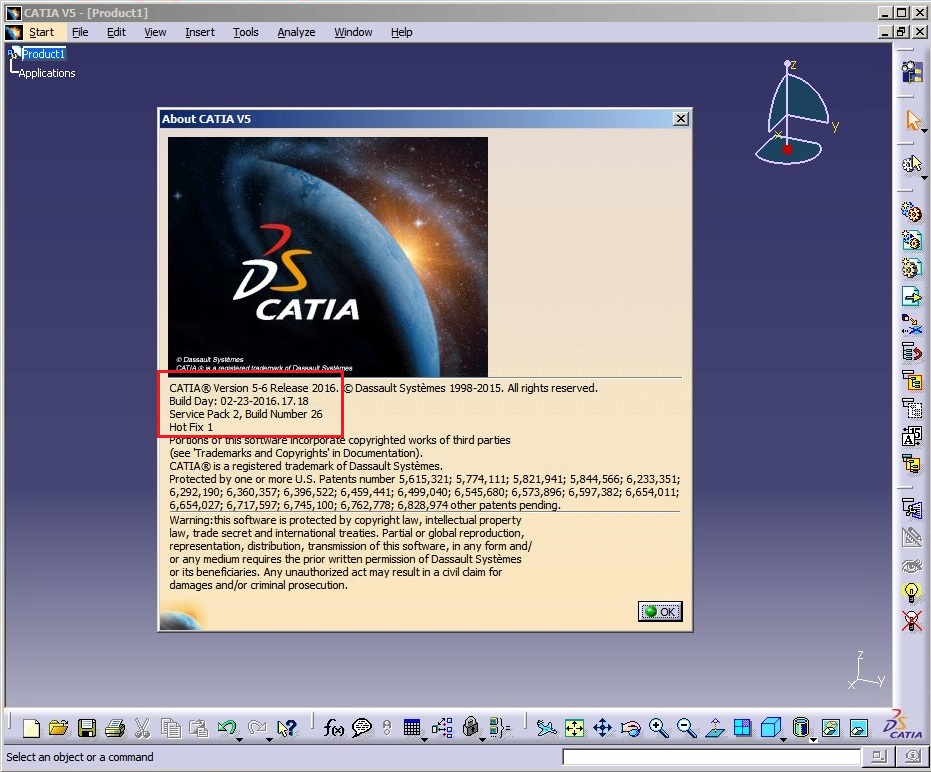The width and height of the screenshot is (931, 772).
Task: Close the About CATIA V5 dialog
Action: pos(680,119)
